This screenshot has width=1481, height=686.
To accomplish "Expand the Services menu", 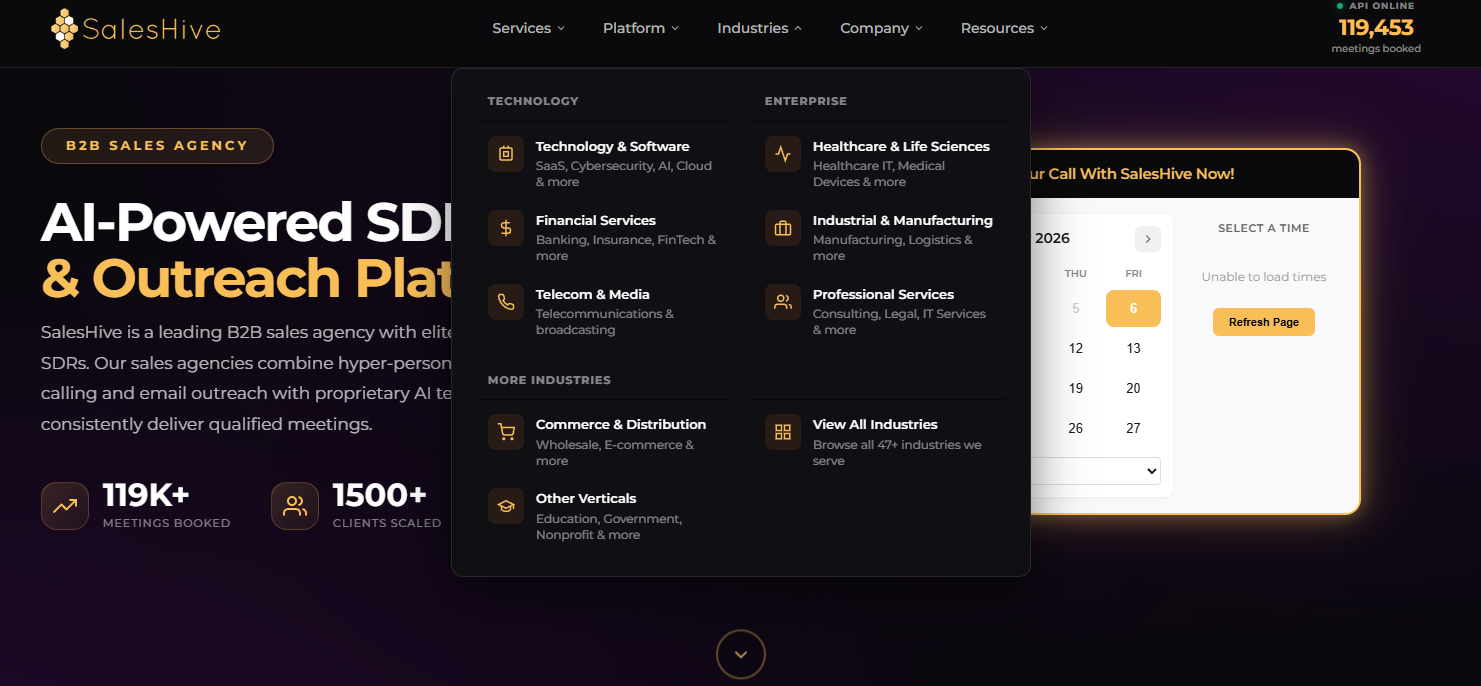I will coord(528,28).
